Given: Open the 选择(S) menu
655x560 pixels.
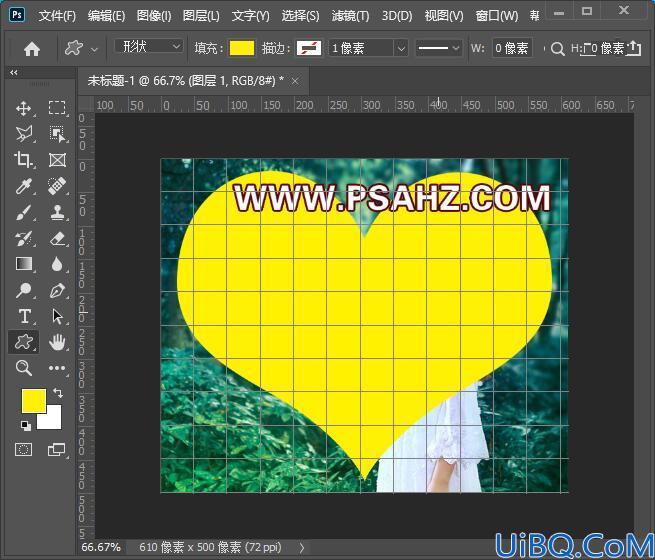Looking at the screenshot, I should 300,16.
